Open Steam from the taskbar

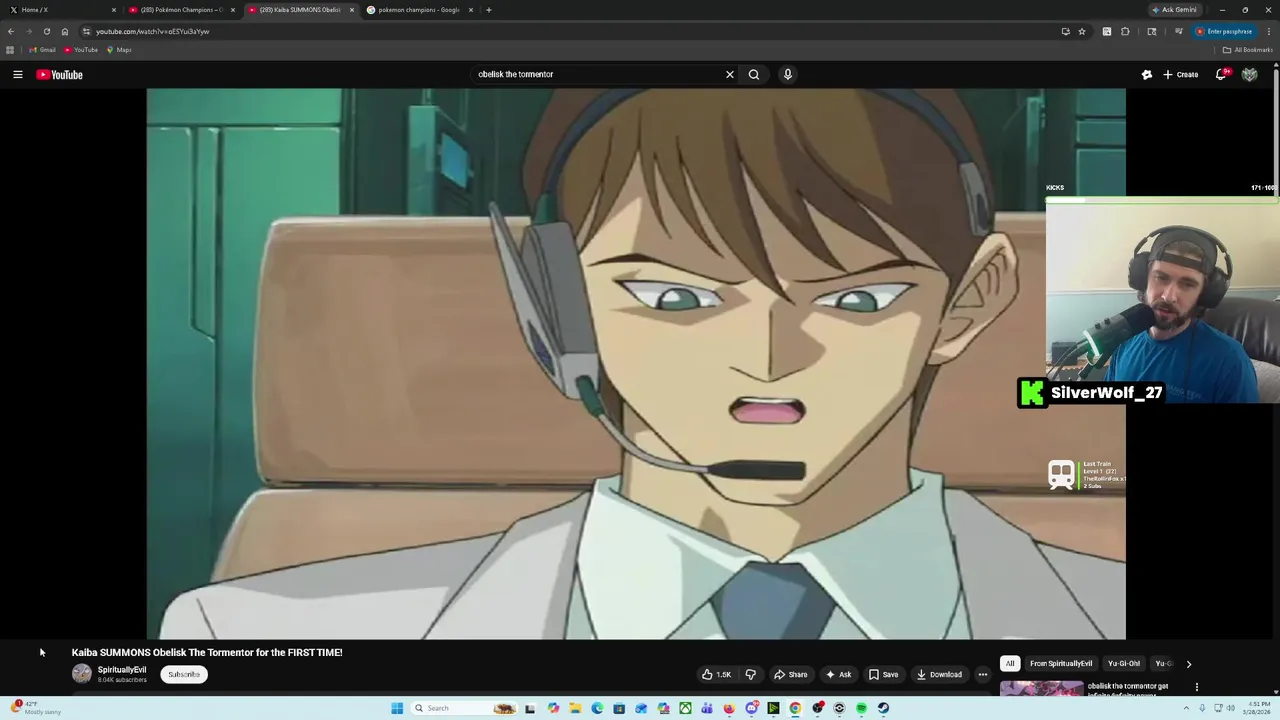883,708
